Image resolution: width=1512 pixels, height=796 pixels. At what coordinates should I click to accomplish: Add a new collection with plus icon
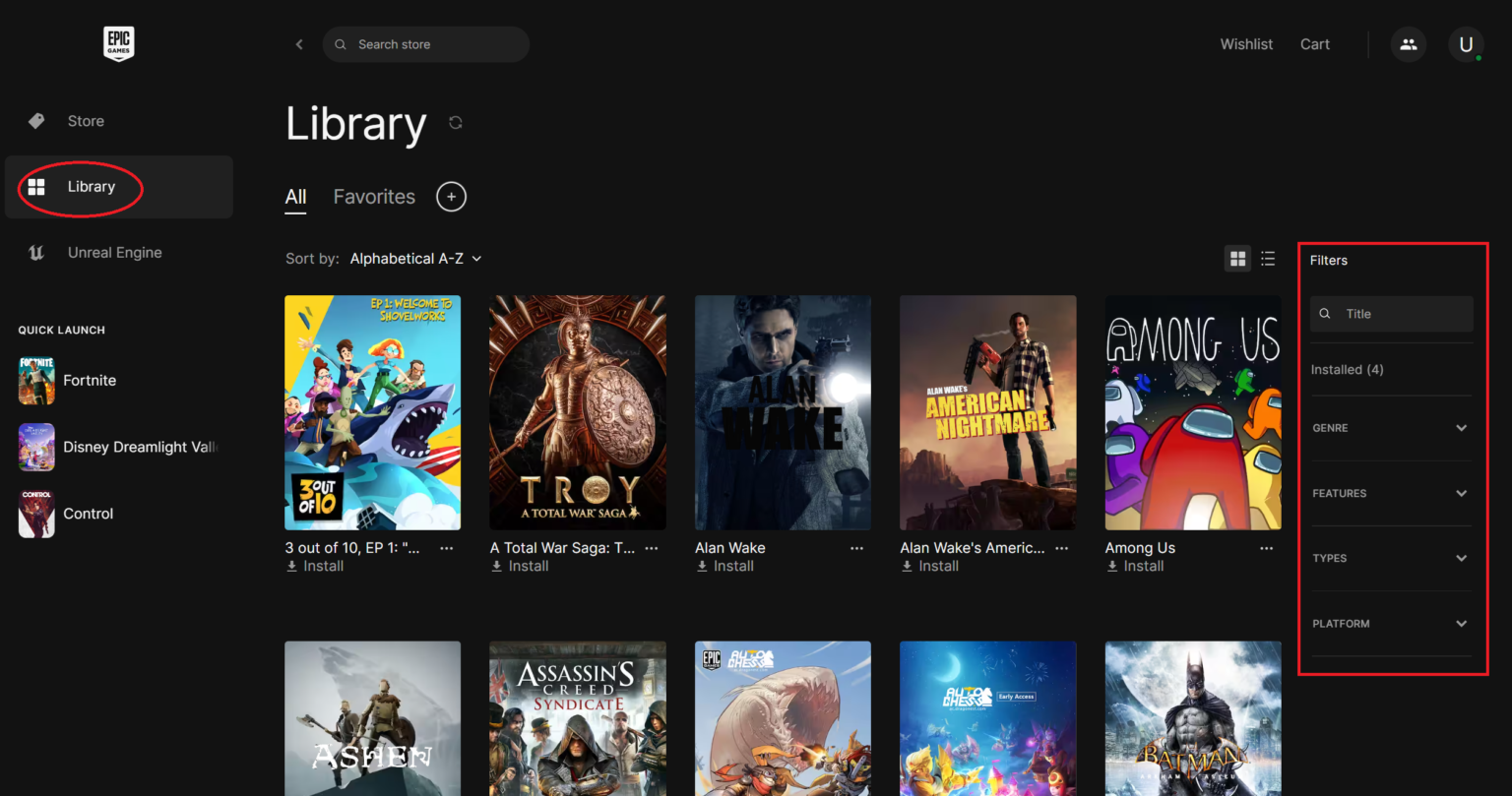point(451,197)
